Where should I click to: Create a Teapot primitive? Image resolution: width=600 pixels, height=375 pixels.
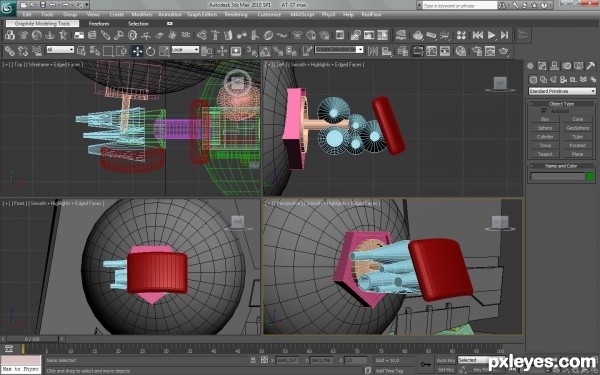pos(545,154)
